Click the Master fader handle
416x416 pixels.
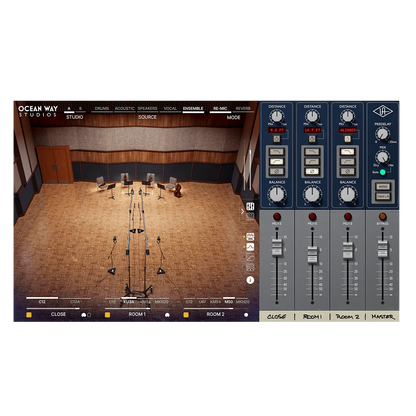383,249
